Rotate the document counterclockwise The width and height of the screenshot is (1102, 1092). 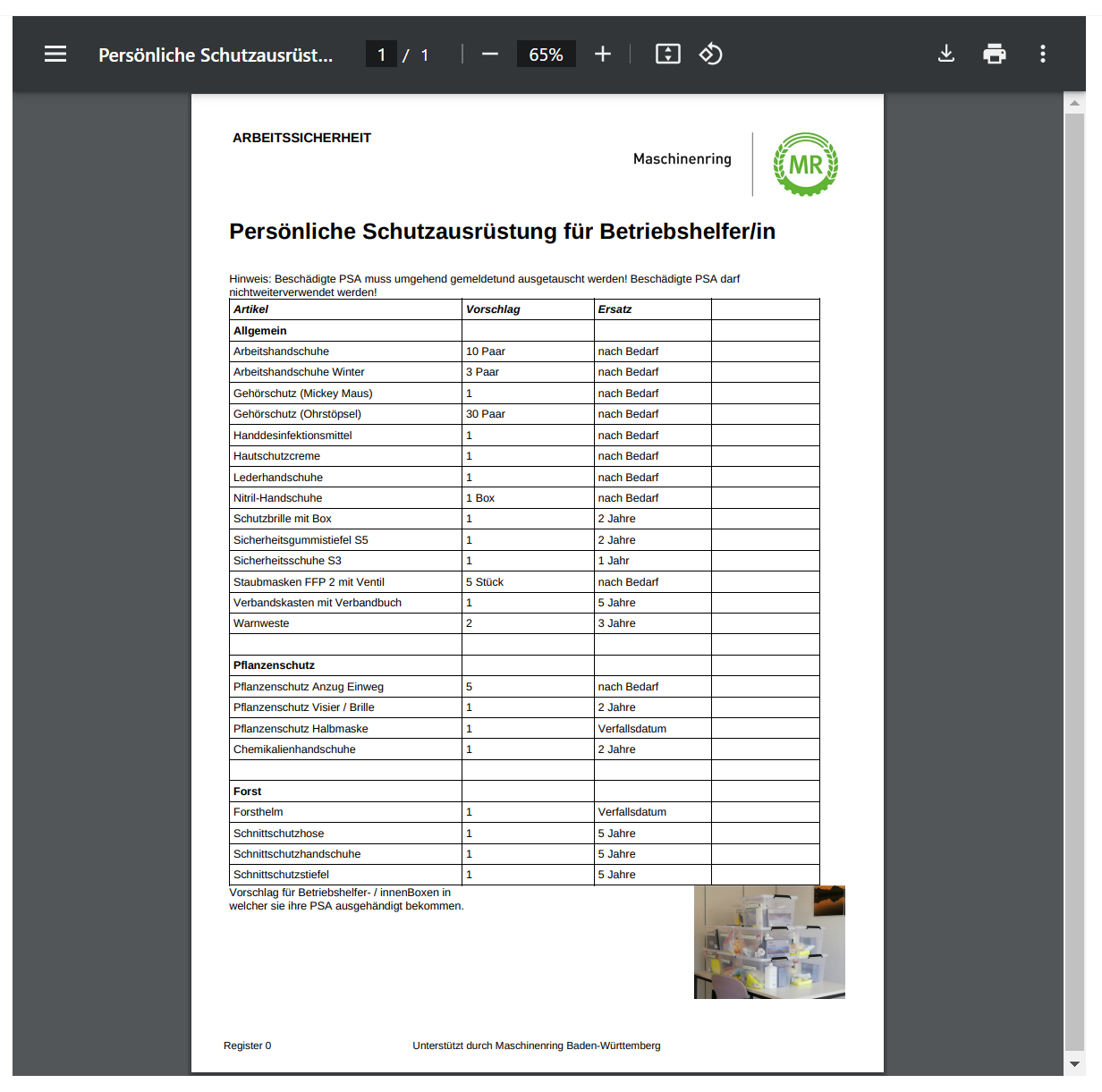711,55
